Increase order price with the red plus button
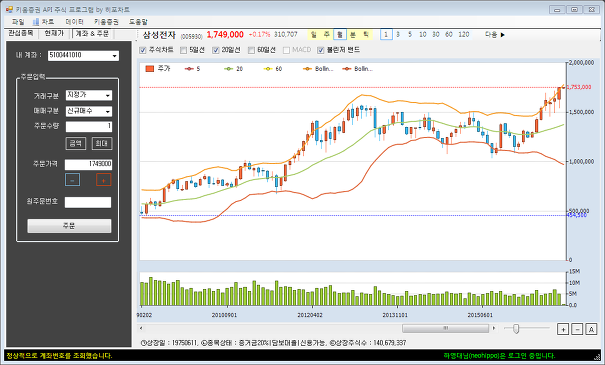Viewport: 605px width, 365px height. tap(103, 180)
